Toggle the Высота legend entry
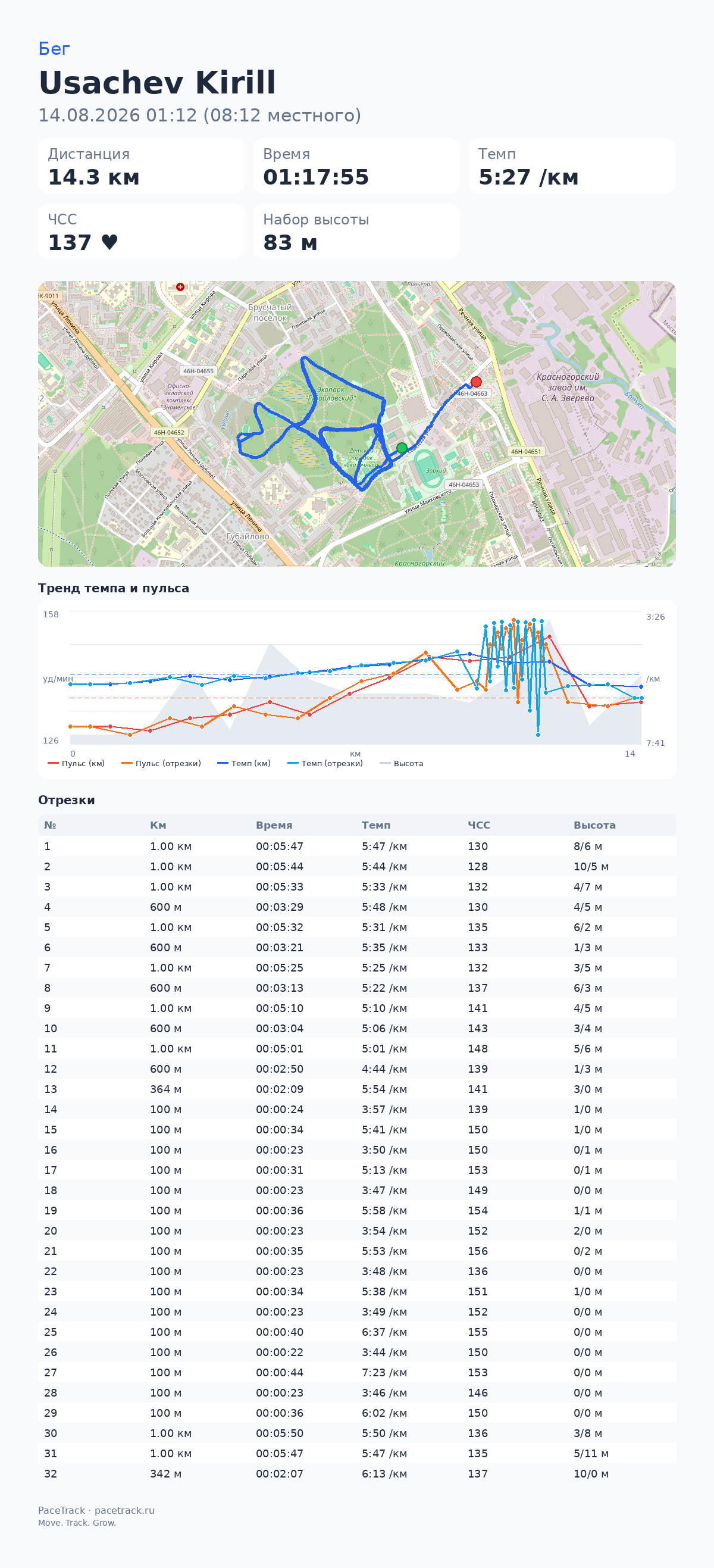Image resolution: width=714 pixels, height=1568 pixels. point(402,763)
